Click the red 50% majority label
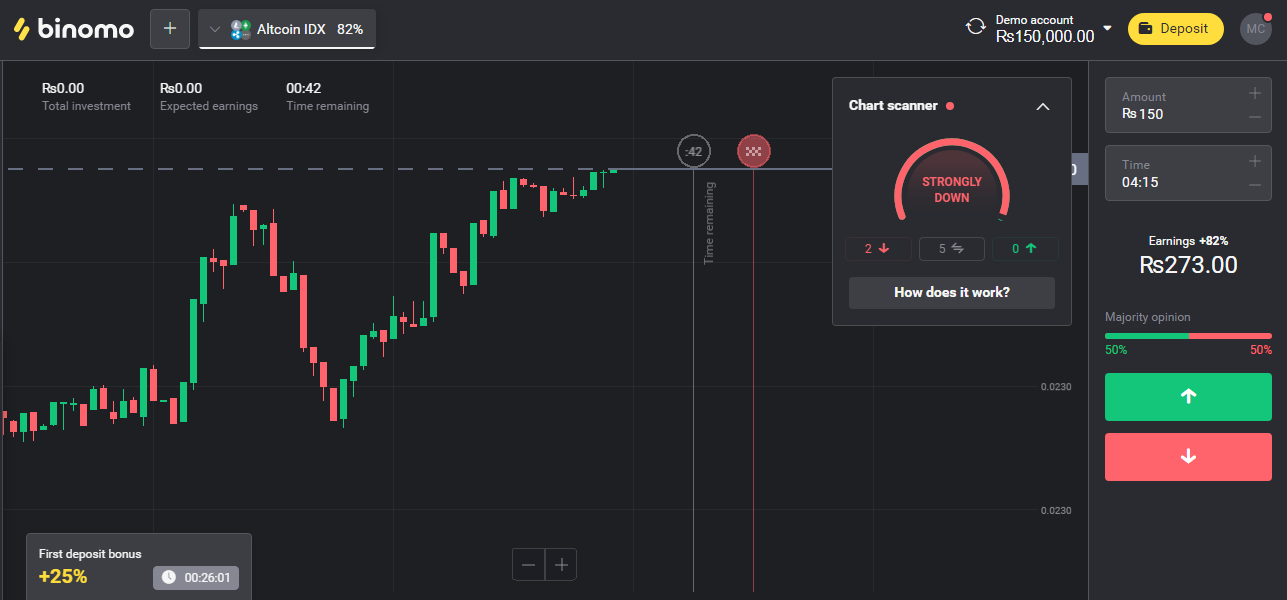This screenshot has width=1287, height=600. (x=1260, y=350)
